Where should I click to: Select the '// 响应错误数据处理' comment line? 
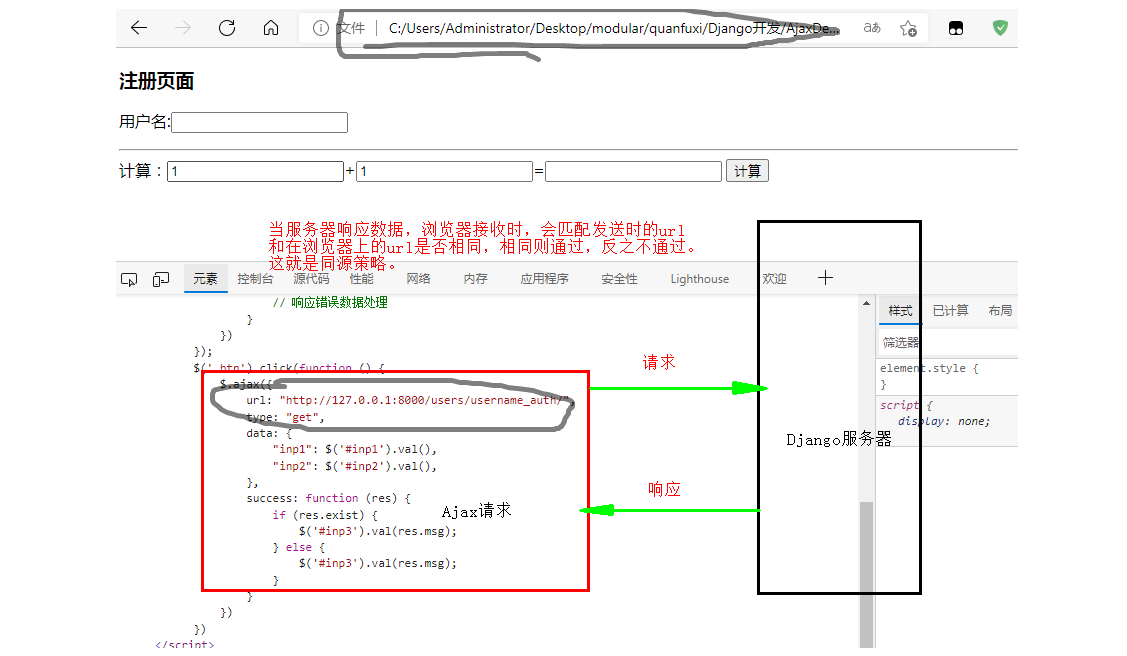pyautogui.click(x=330, y=302)
